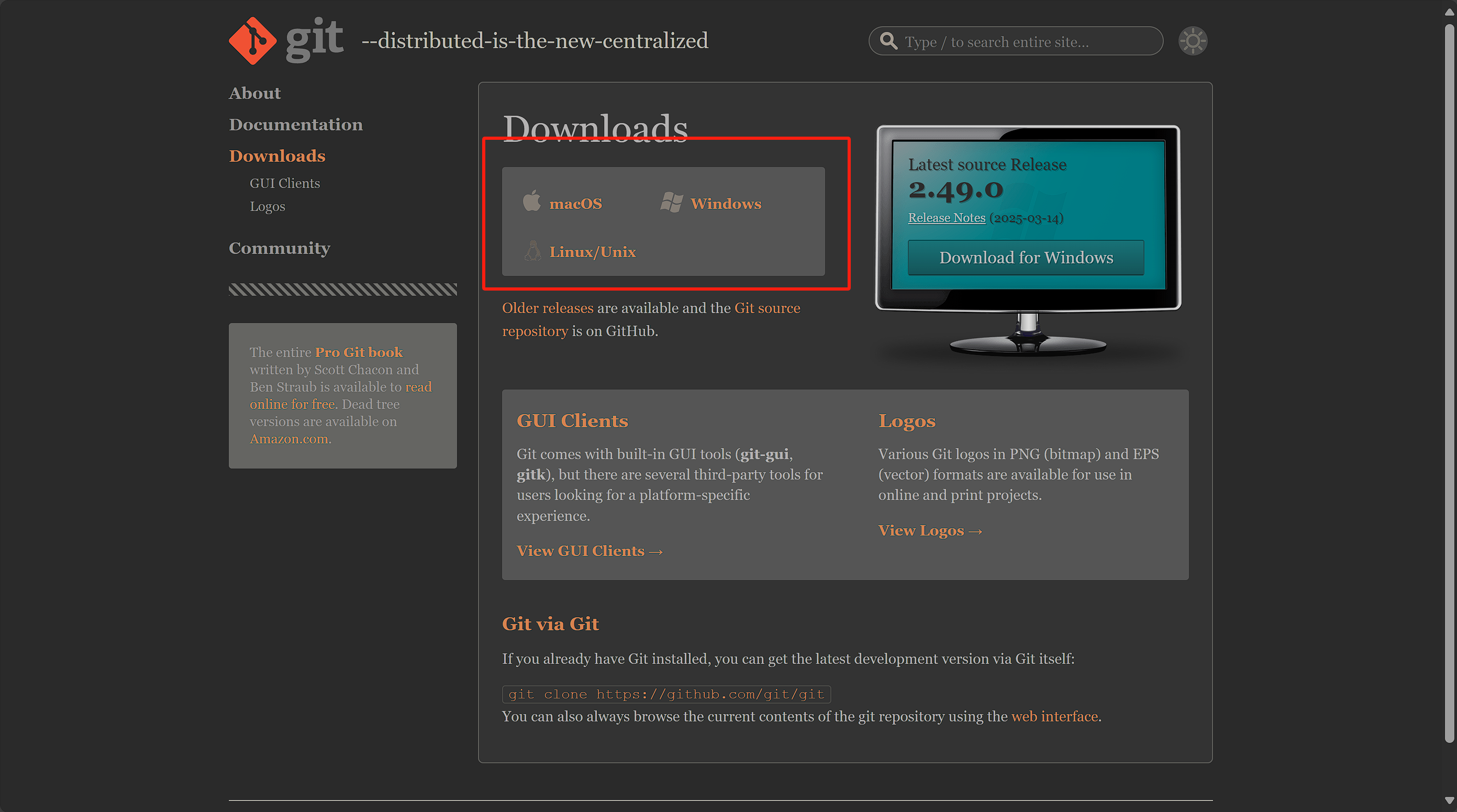Click the magnifying glass search icon
This screenshot has width=1457, height=812.
pyautogui.click(x=888, y=41)
